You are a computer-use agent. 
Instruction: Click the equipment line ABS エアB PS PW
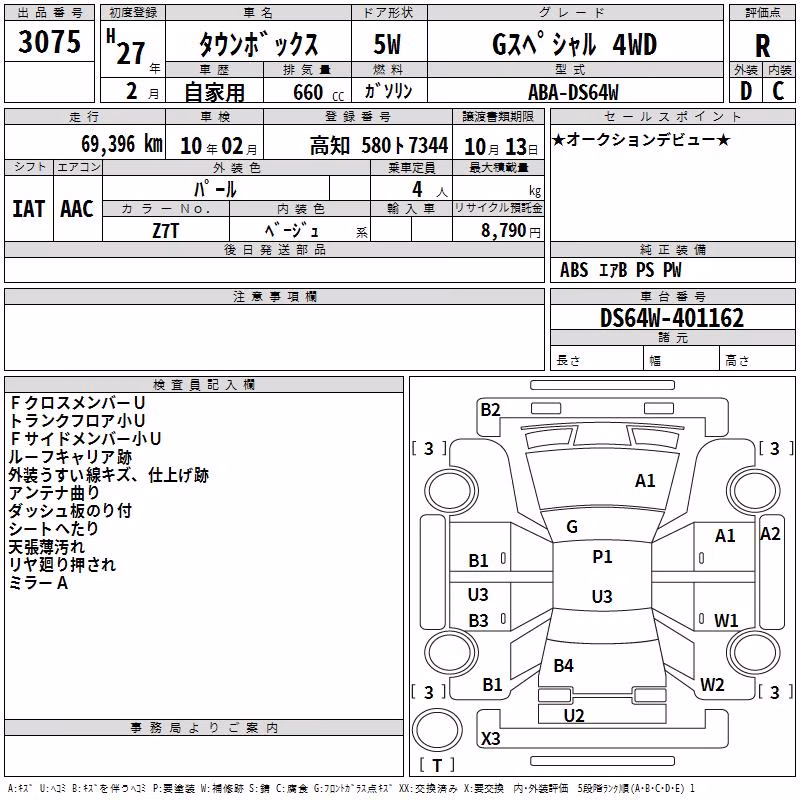click(x=620, y=270)
